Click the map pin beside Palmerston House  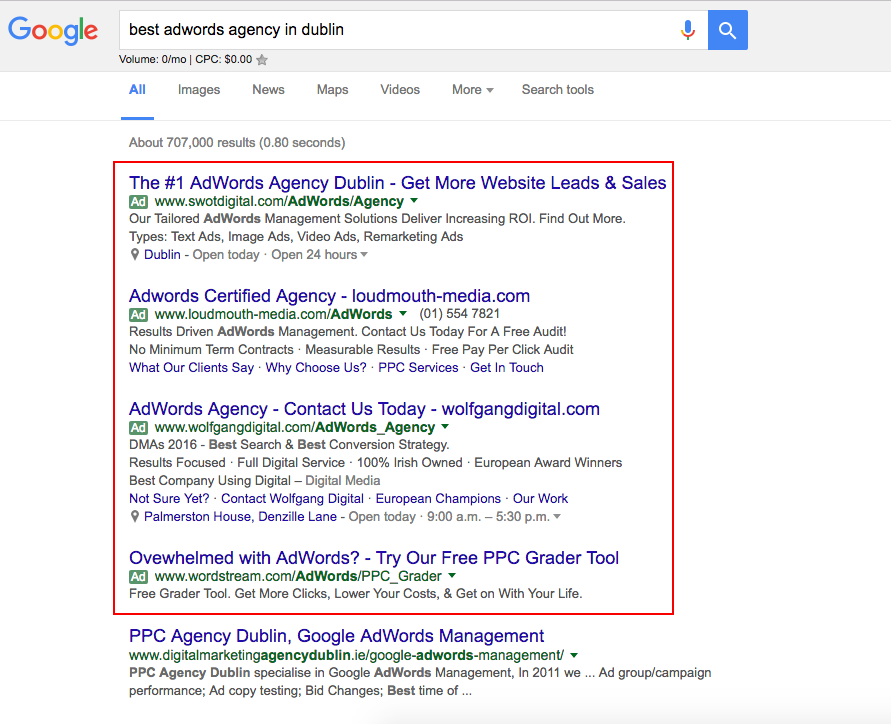point(135,517)
